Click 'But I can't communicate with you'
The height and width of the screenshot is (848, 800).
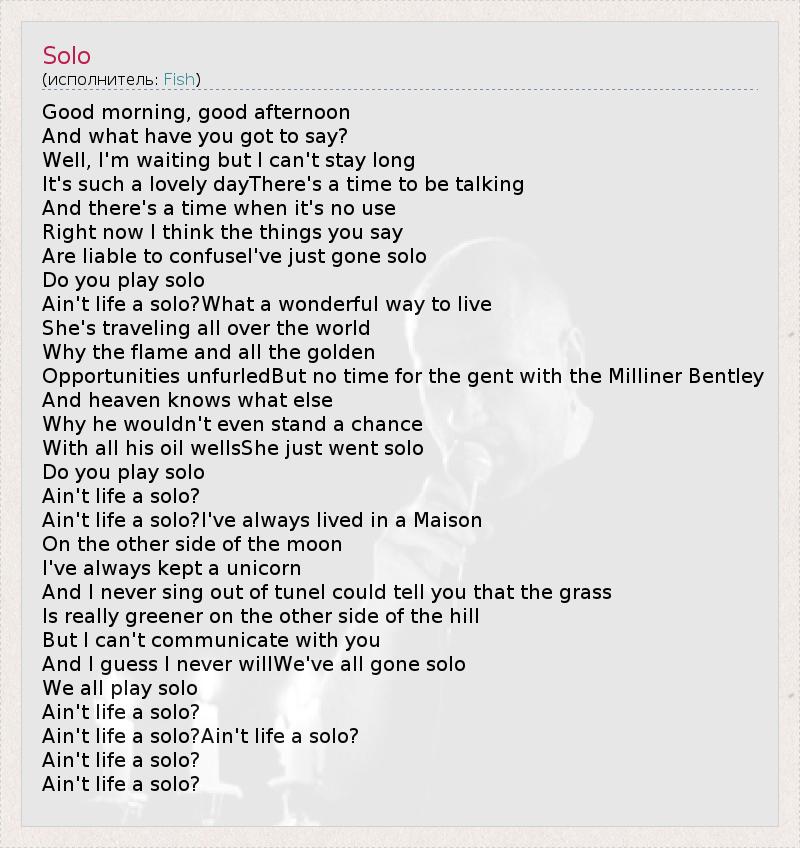[211, 640]
